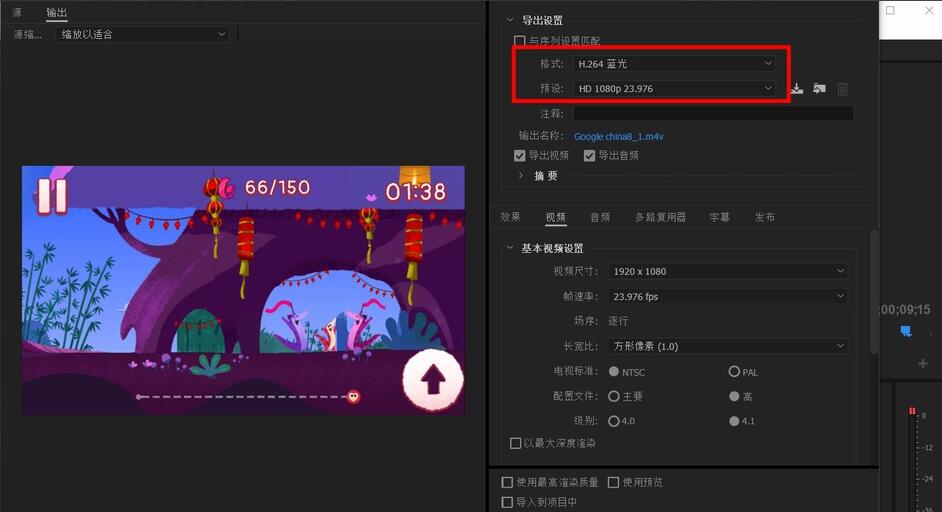The height and width of the screenshot is (512, 942).
Task: Click the audio level meter
Action: tap(913, 460)
